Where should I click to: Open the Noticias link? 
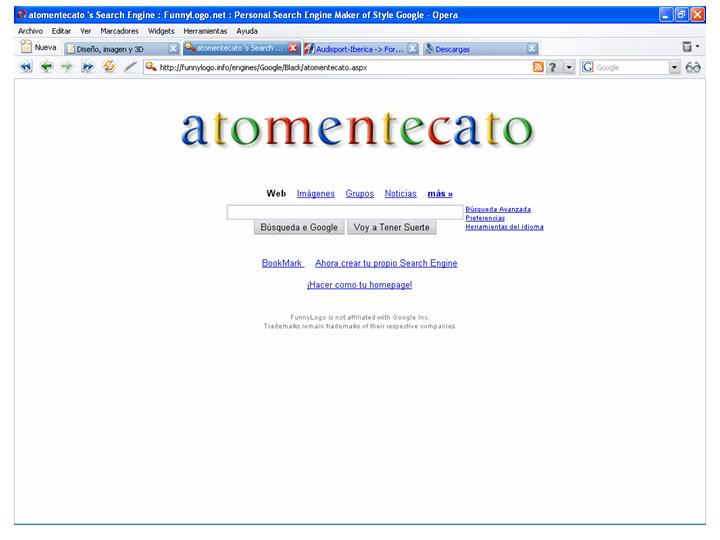click(400, 193)
